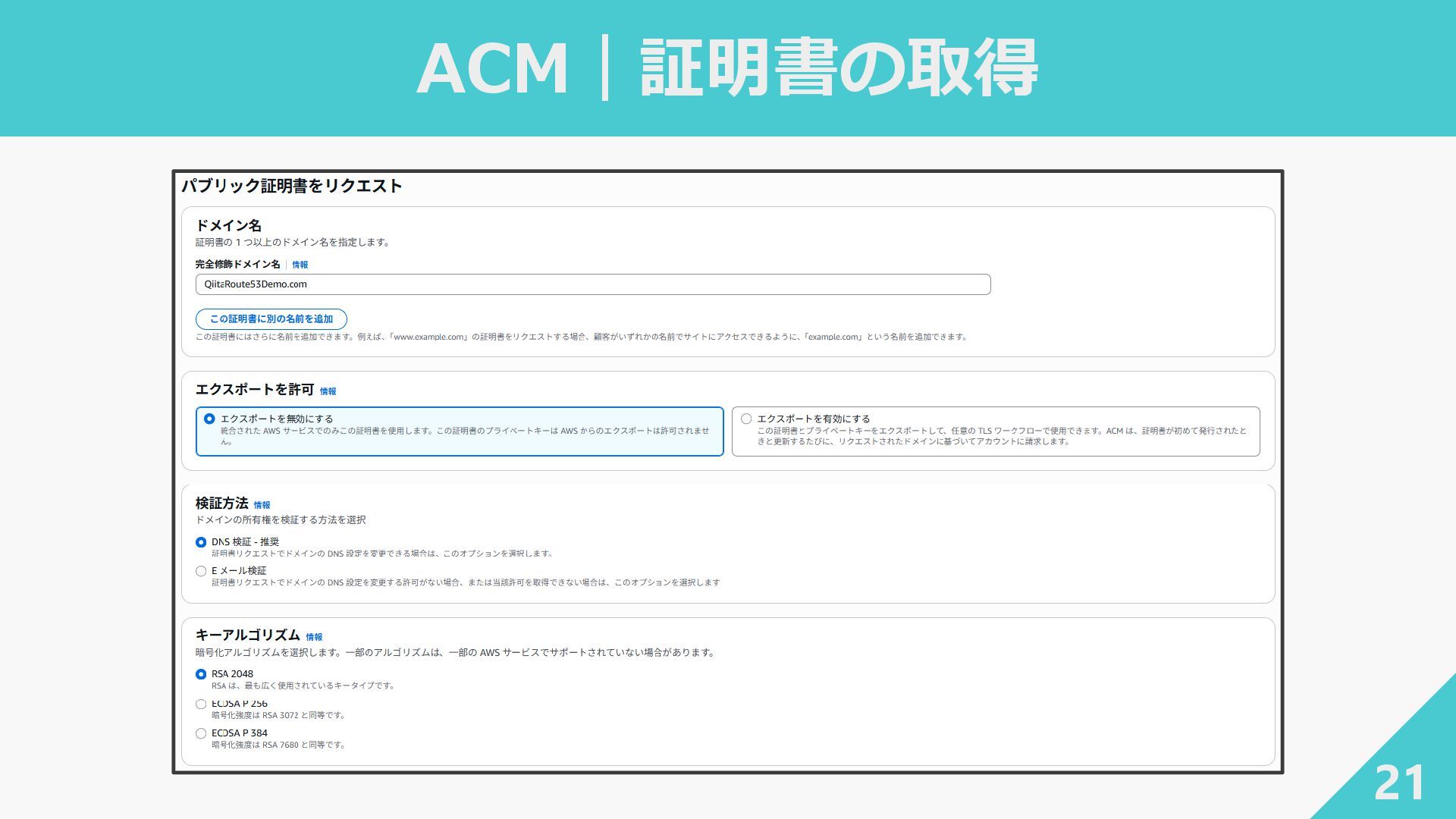Viewport: 1456px width, 819px height.
Task: Click 'この証明書に別の名前を追加' button
Action: pos(271,319)
